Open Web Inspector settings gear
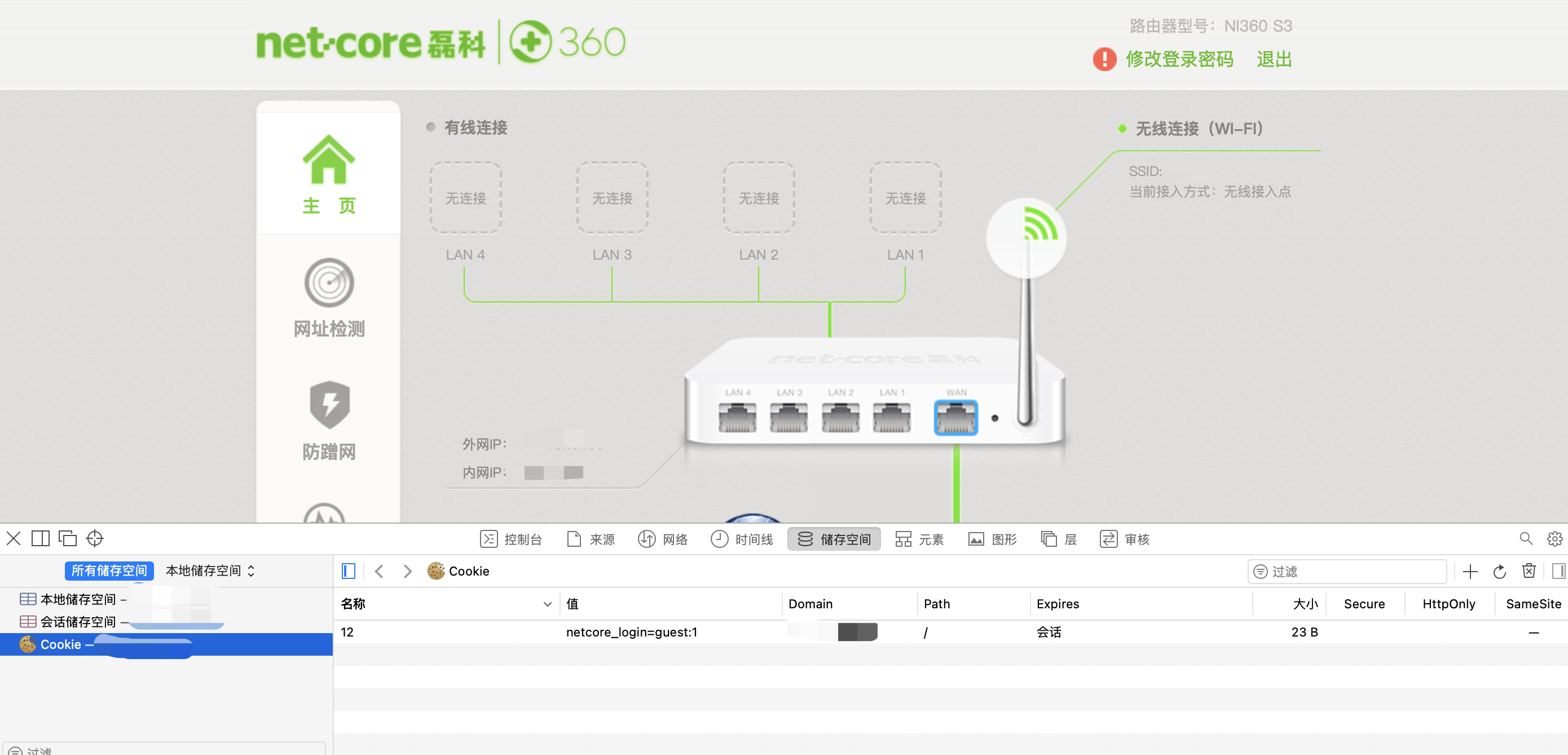 (x=1554, y=539)
